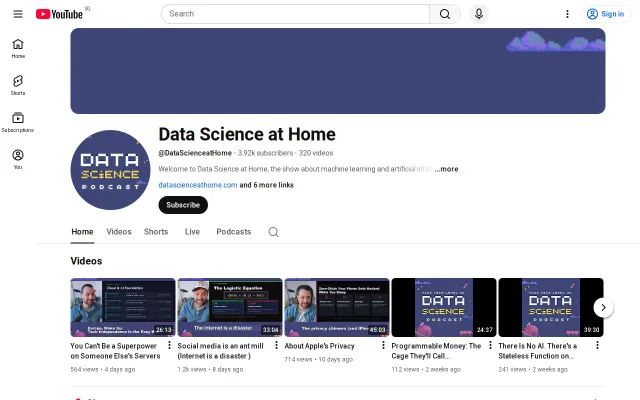Play the 24:37 video thumbnail

444,307
